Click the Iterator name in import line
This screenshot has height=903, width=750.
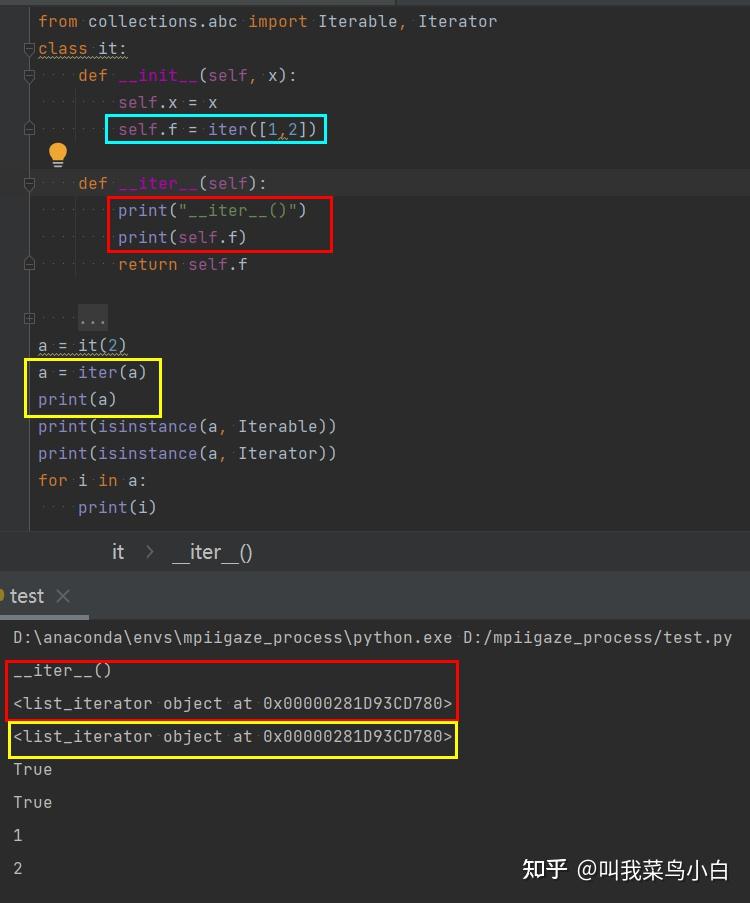(x=457, y=21)
